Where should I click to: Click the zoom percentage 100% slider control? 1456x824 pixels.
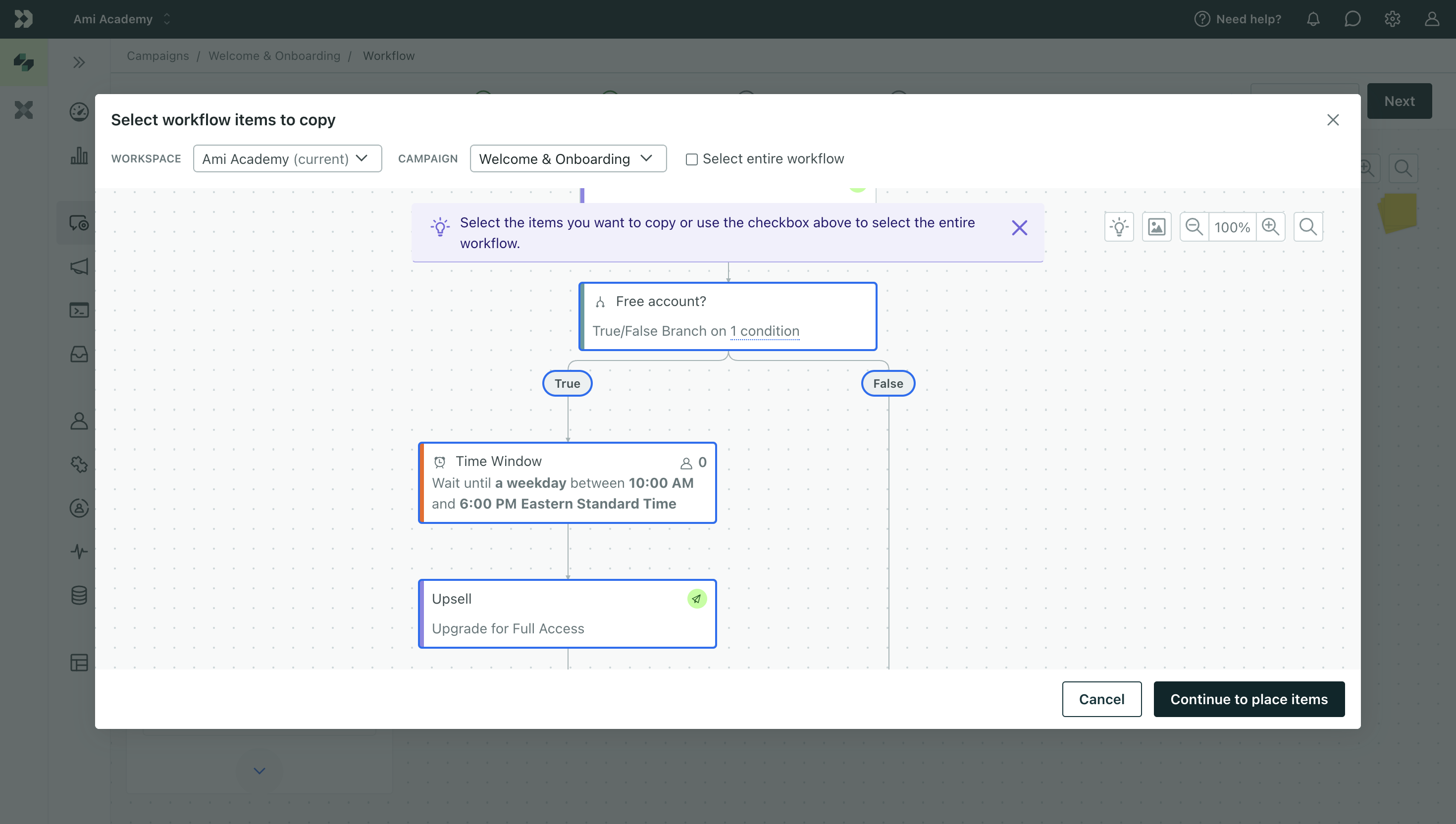1232,227
